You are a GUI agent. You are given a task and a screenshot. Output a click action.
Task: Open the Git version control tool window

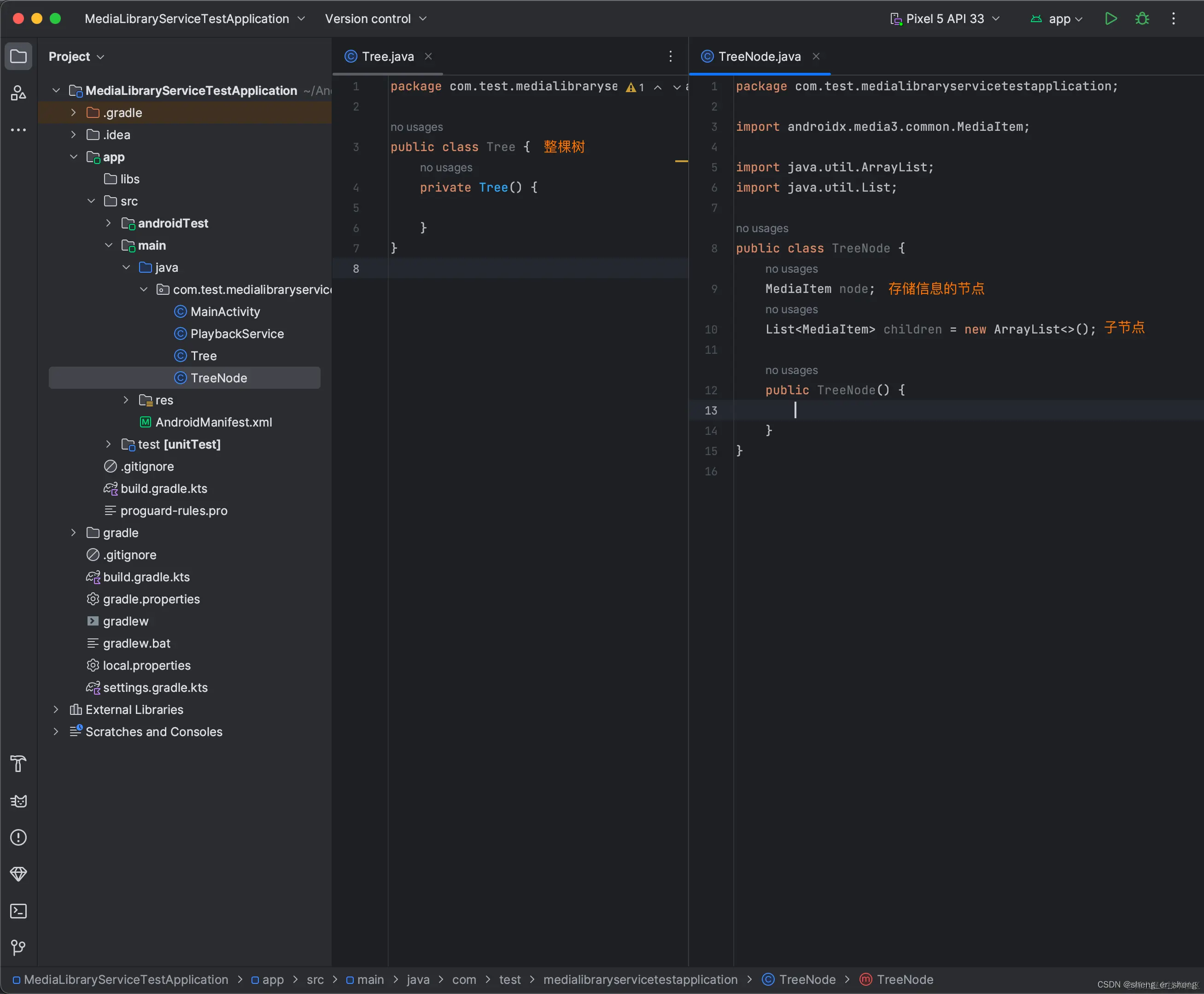click(x=18, y=947)
